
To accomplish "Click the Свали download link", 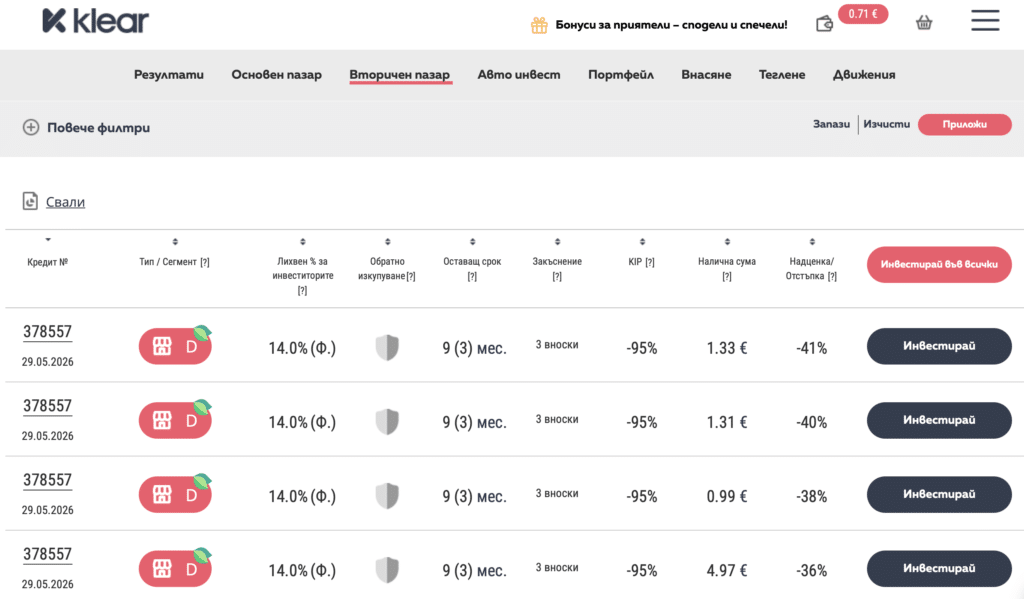I will (65, 202).
